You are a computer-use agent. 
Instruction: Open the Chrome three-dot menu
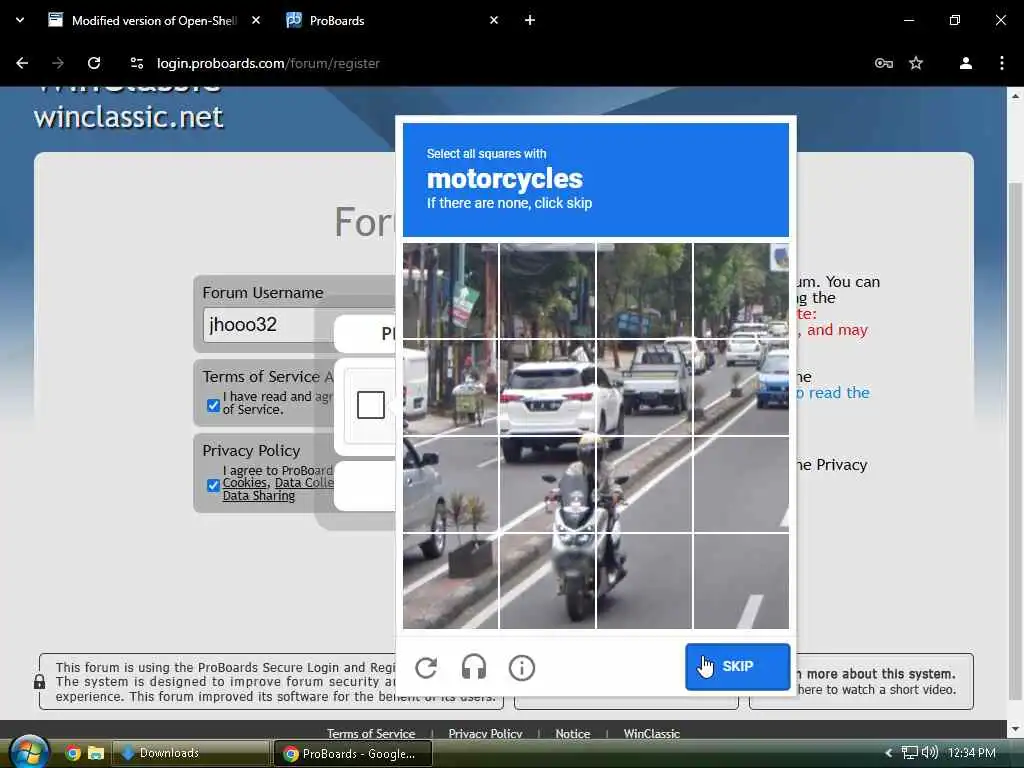click(1002, 63)
